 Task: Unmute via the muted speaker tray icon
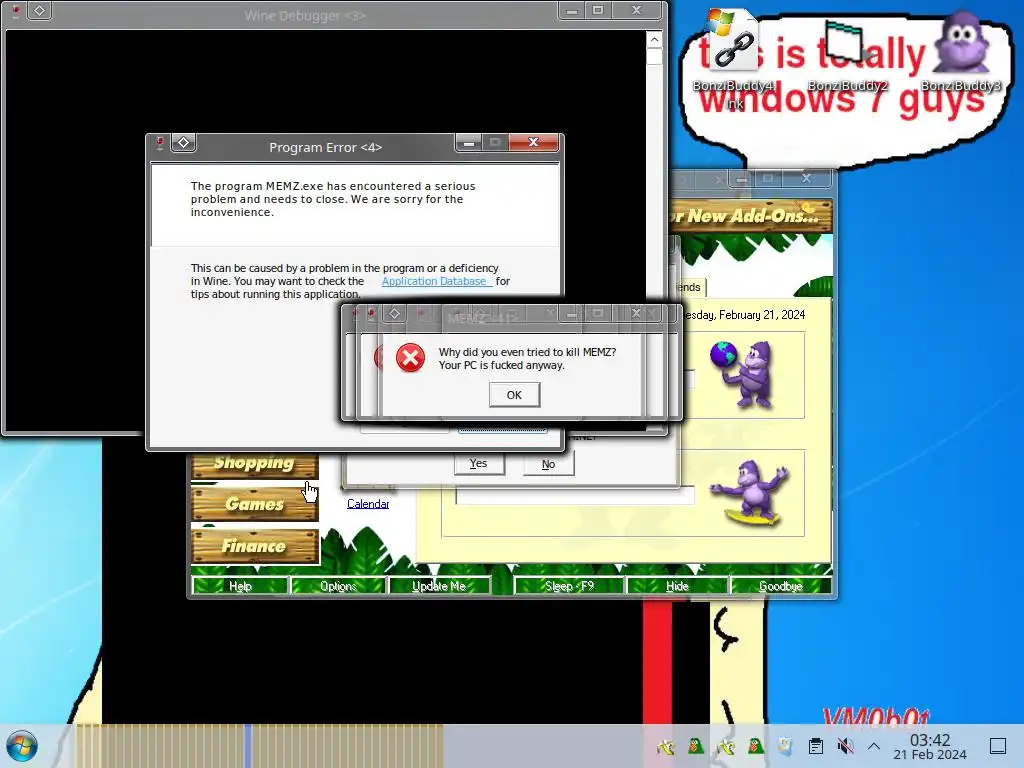point(845,746)
